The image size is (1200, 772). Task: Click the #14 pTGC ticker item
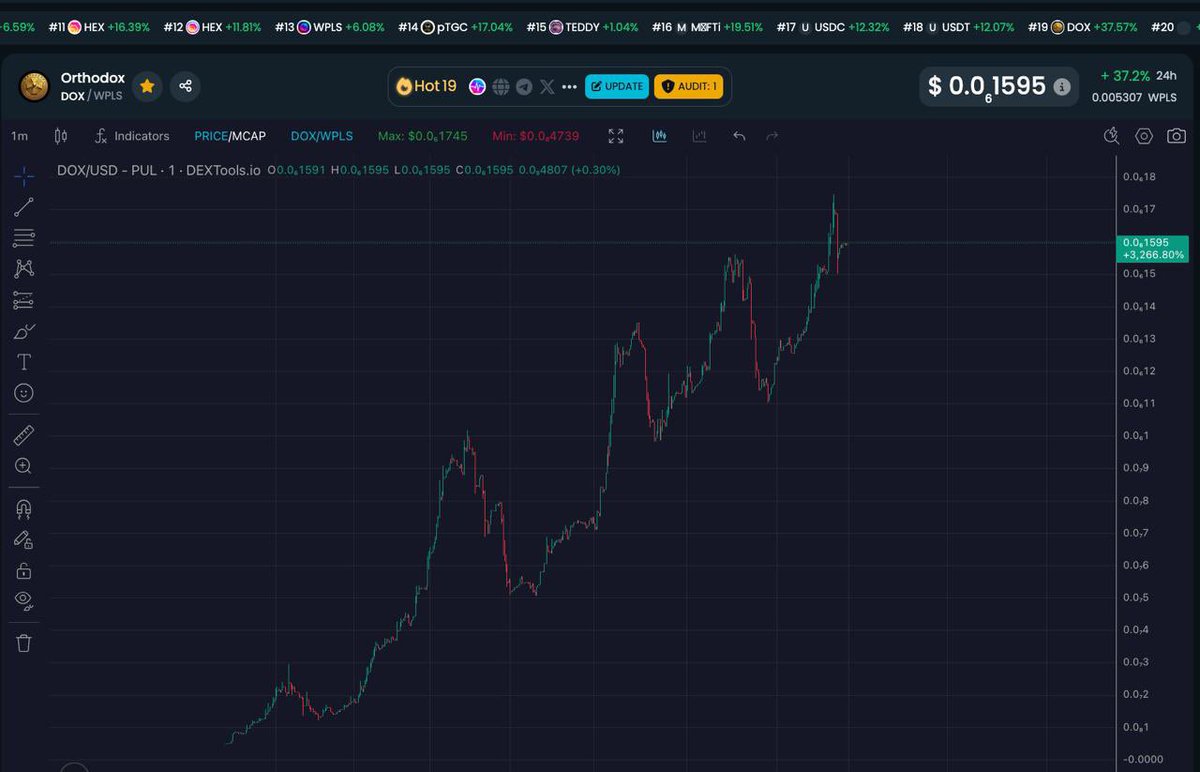tap(454, 27)
